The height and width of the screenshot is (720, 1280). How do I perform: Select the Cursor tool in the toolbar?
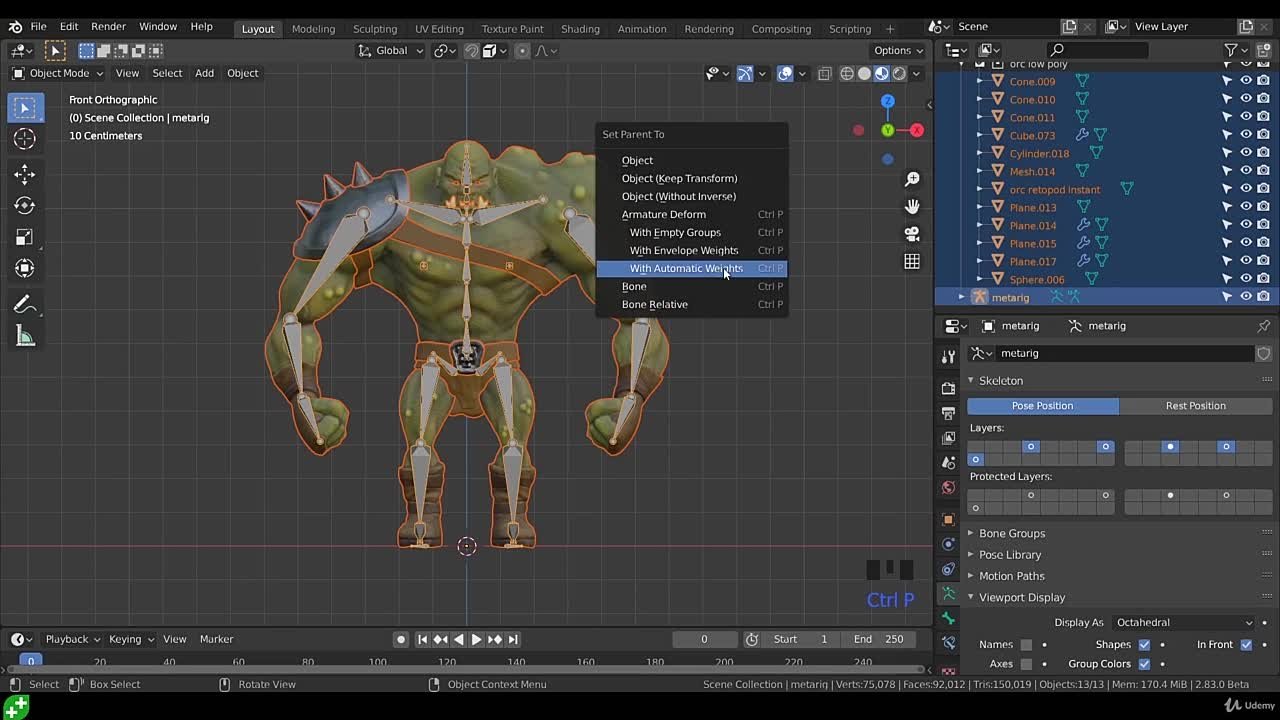(x=25, y=139)
